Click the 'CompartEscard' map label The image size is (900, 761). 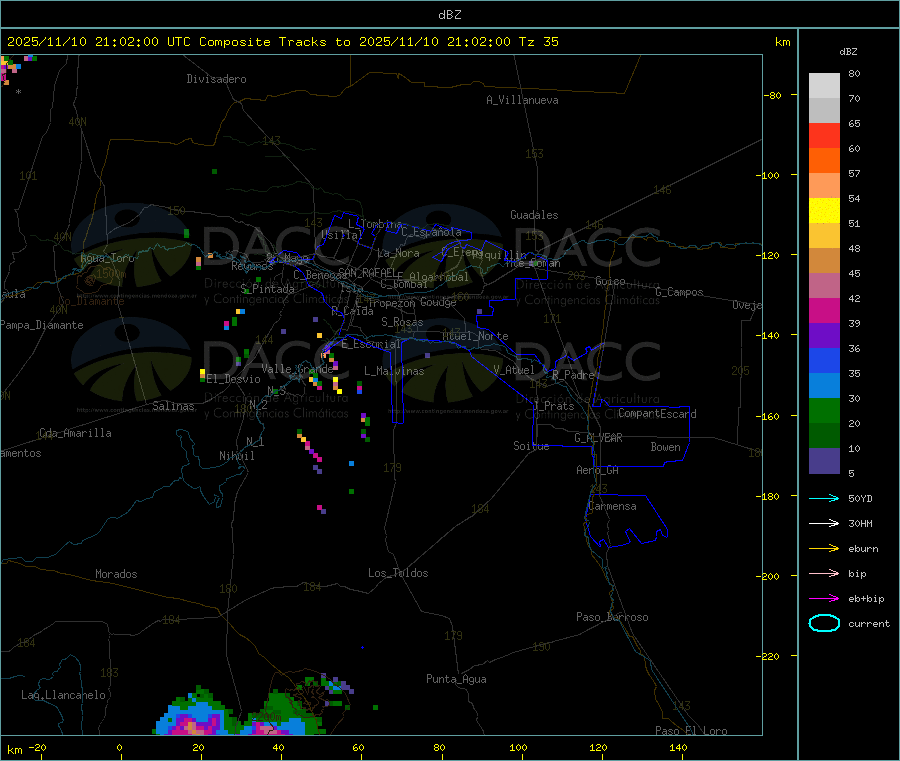tap(657, 414)
